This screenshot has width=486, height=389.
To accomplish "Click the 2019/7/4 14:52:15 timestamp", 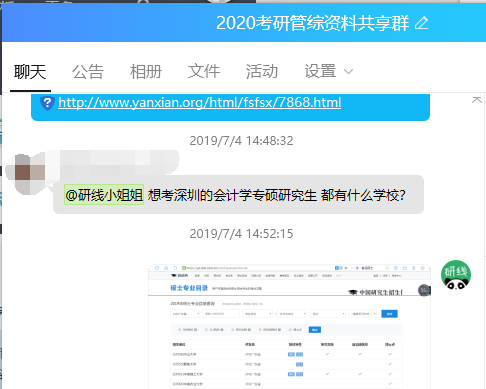I will tap(241, 234).
